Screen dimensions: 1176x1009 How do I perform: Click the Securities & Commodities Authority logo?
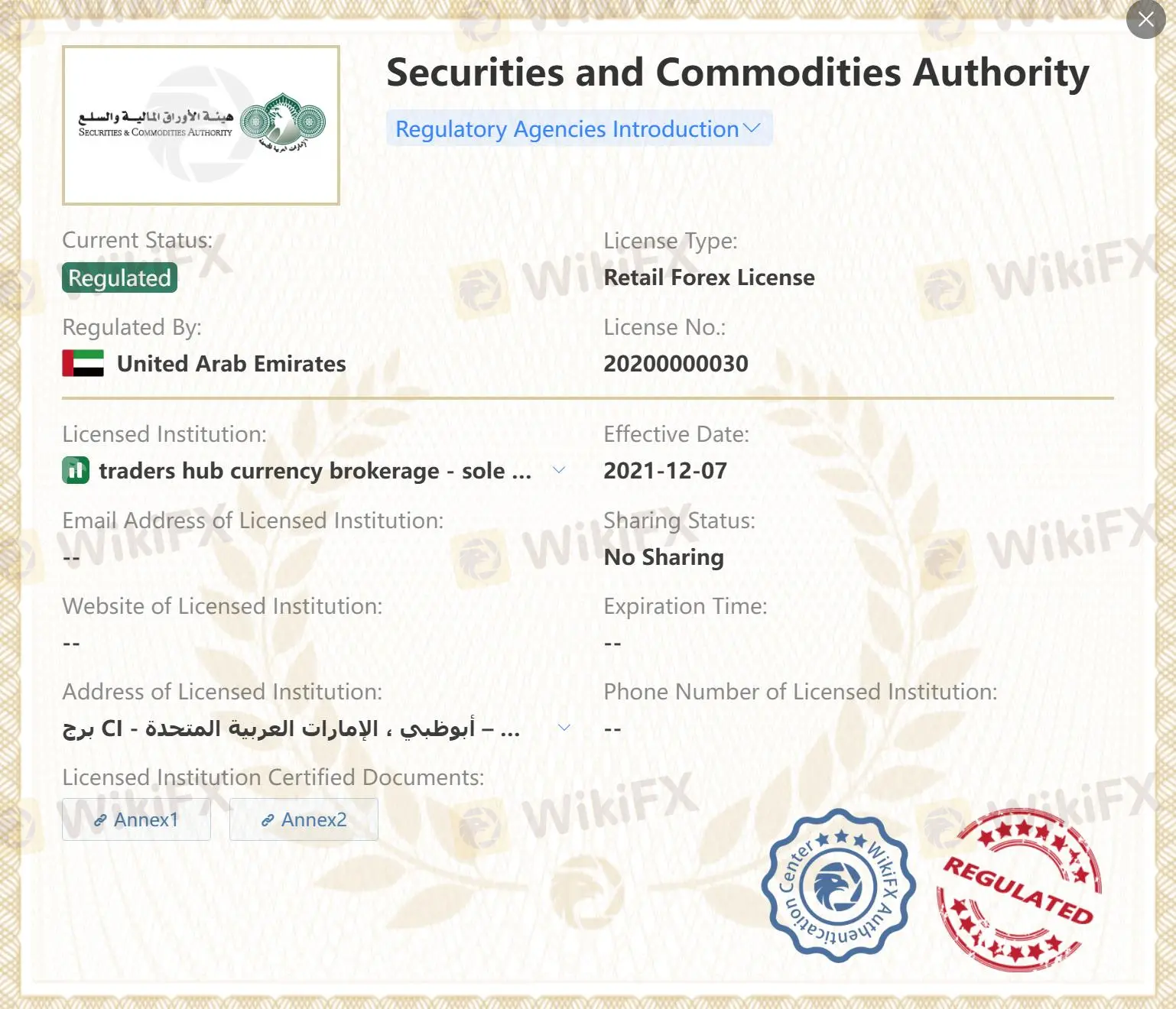(201, 125)
